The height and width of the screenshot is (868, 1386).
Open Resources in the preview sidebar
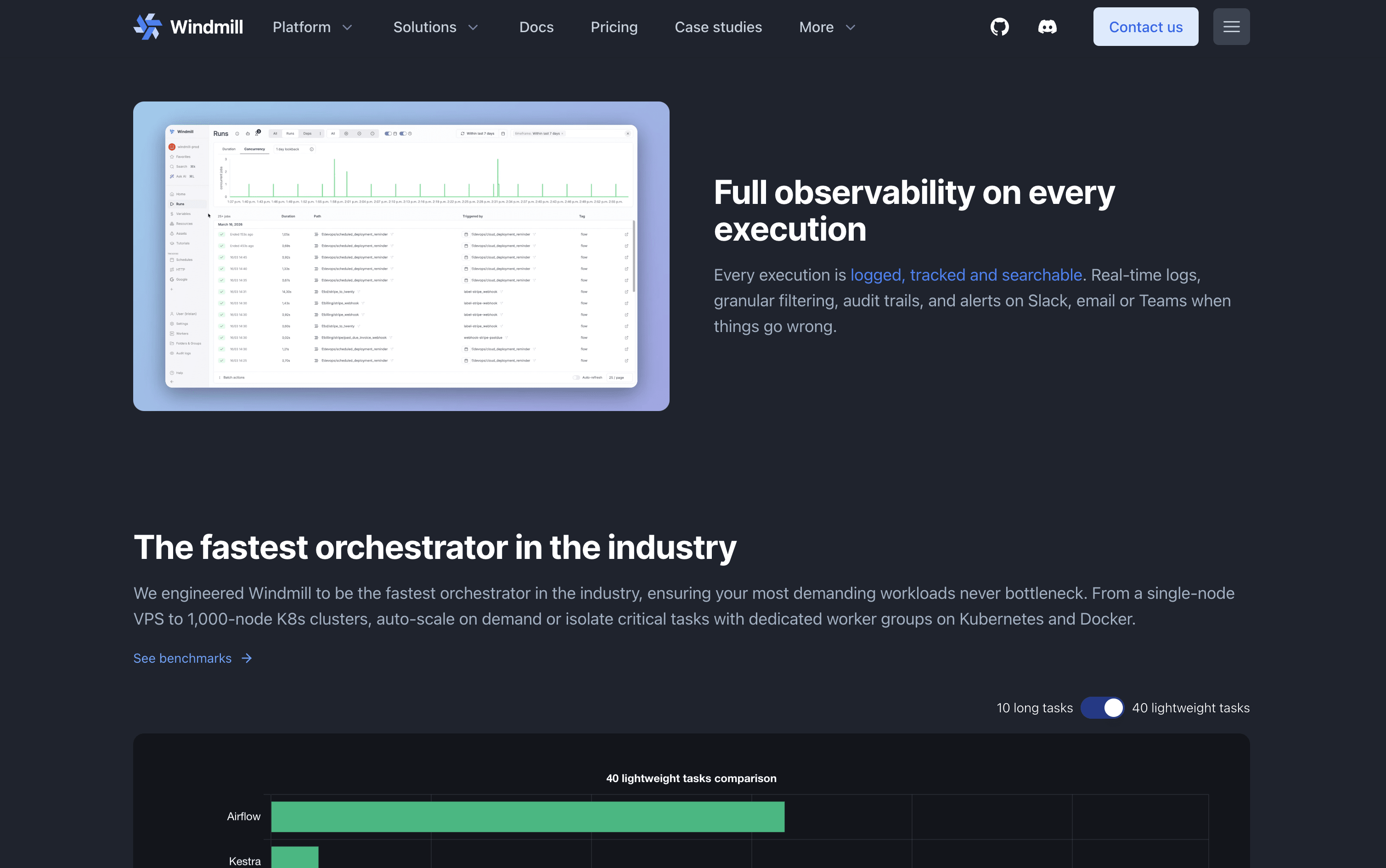[x=181, y=223]
